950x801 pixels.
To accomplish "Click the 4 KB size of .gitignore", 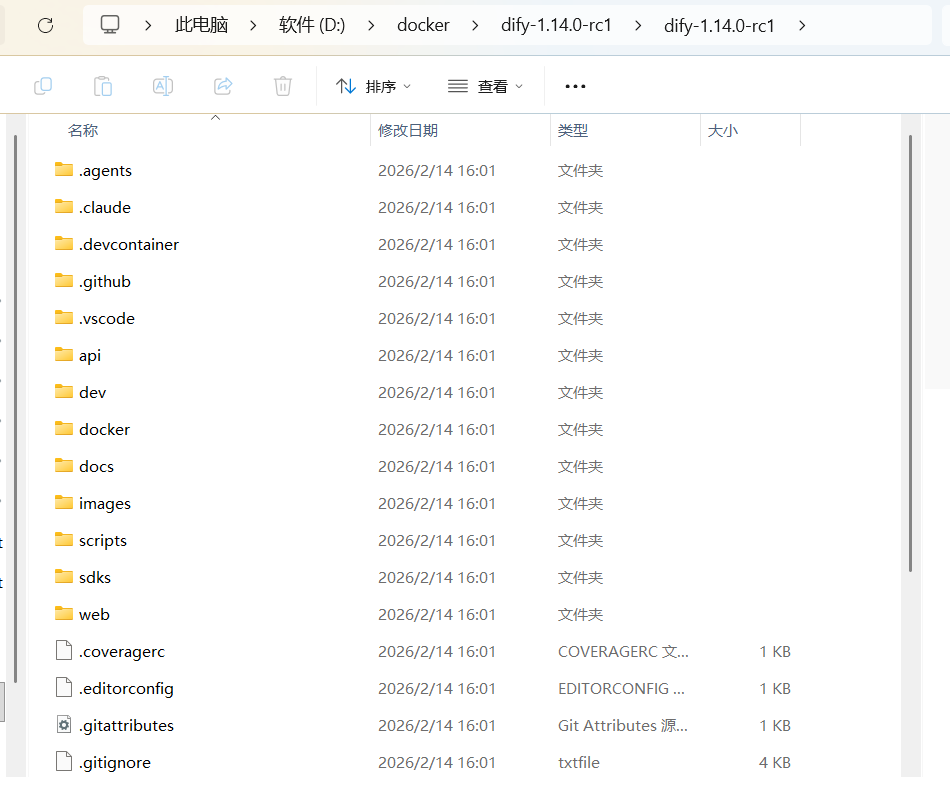I will coord(775,762).
